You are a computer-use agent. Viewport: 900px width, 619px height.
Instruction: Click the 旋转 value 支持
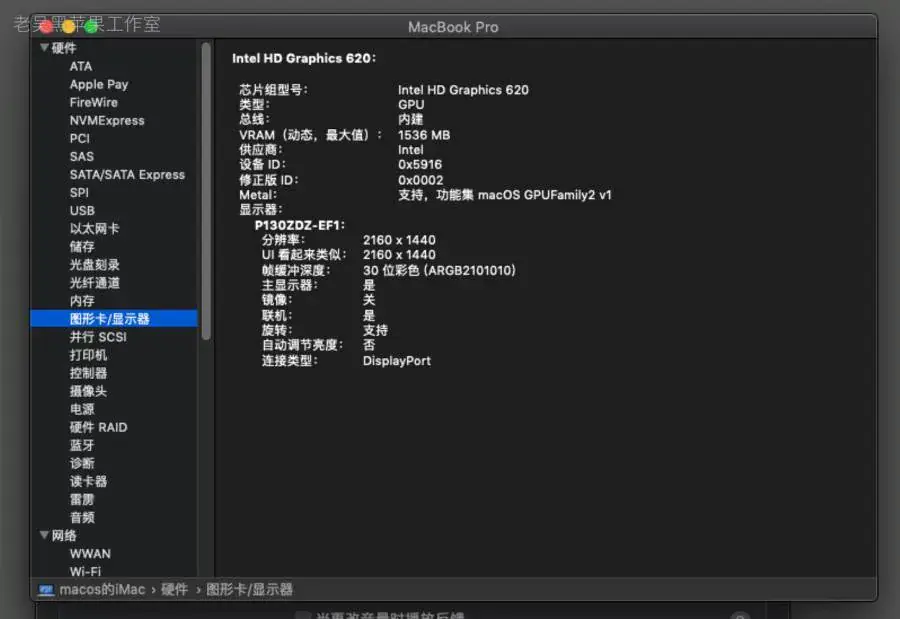pos(375,330)
